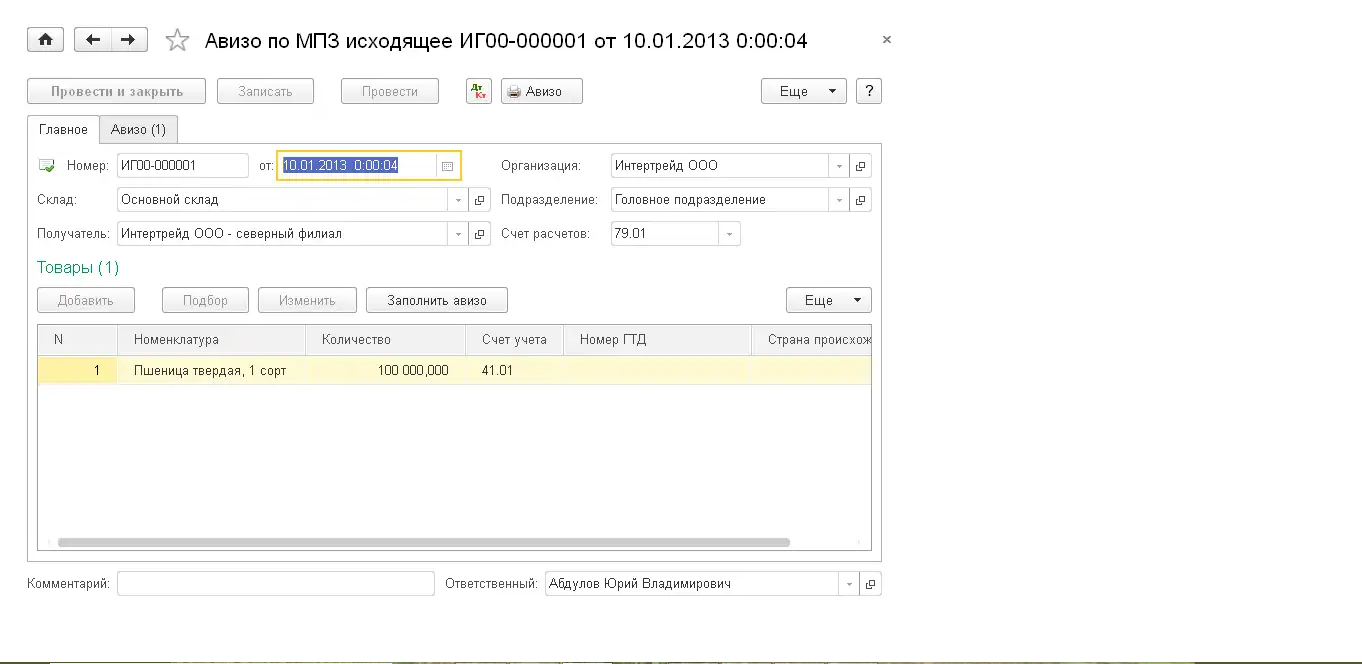This screenshot has width=1362, height=664.
Task: Go forward with the right arrow
Action: click(x=129, y=40)
